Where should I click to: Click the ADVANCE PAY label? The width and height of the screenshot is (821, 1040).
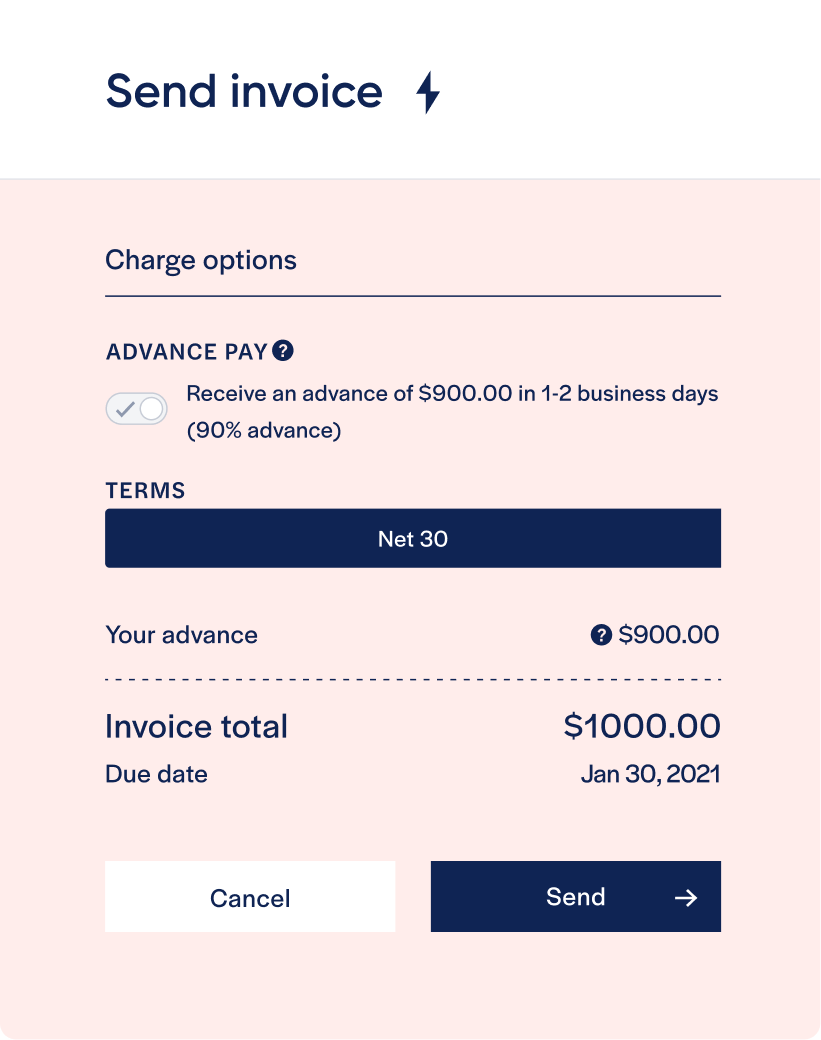click(186, 352)
